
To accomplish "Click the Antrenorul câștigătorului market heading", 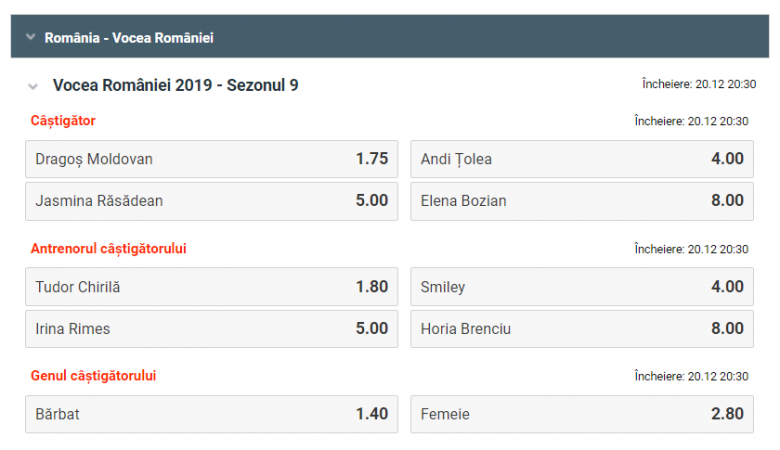I will click(x=108, y=249).
